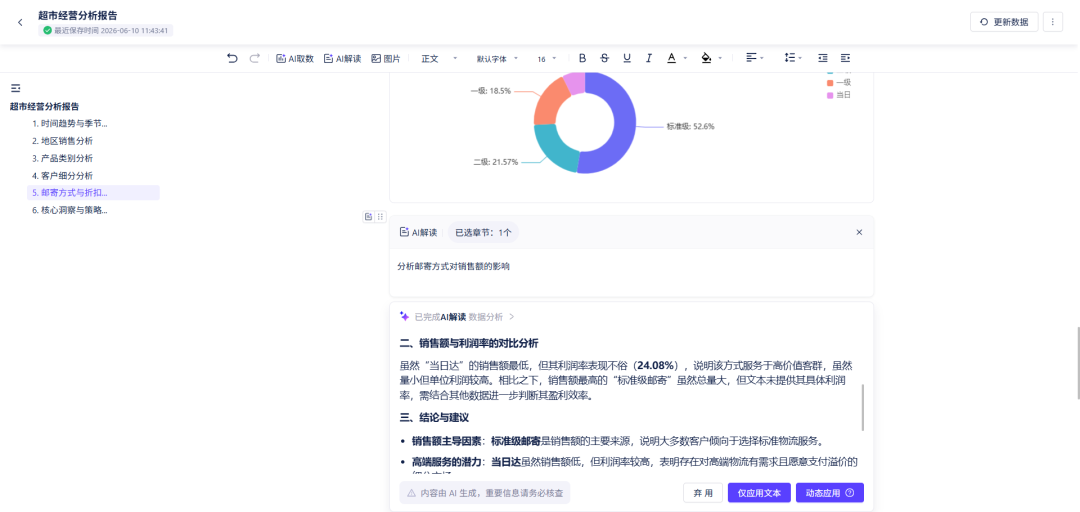Image resolution: width=1080 pixels, height=512 pixels.
Task: Click the 仅应用文本 button
Action: (x=759, y=493)
